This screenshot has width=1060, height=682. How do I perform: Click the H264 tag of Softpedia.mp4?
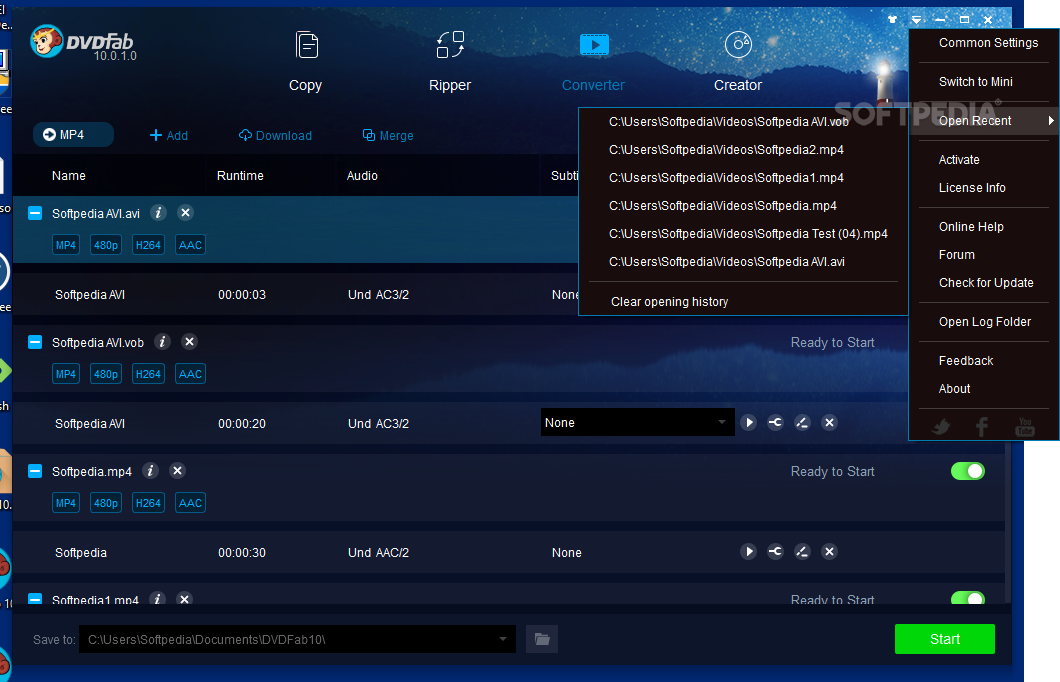tap(148, 503)
